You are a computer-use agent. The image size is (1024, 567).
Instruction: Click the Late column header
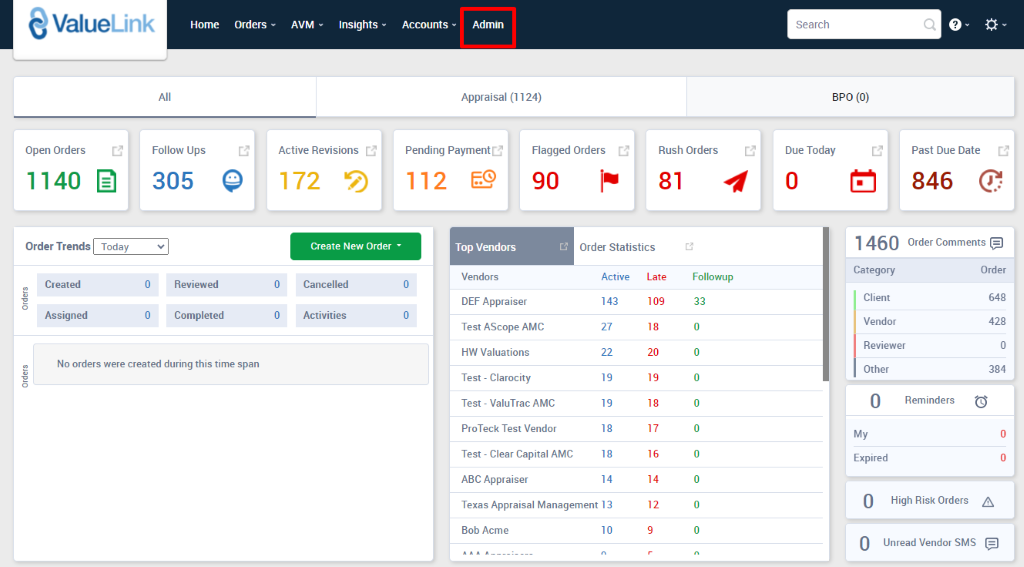[656, 277]
